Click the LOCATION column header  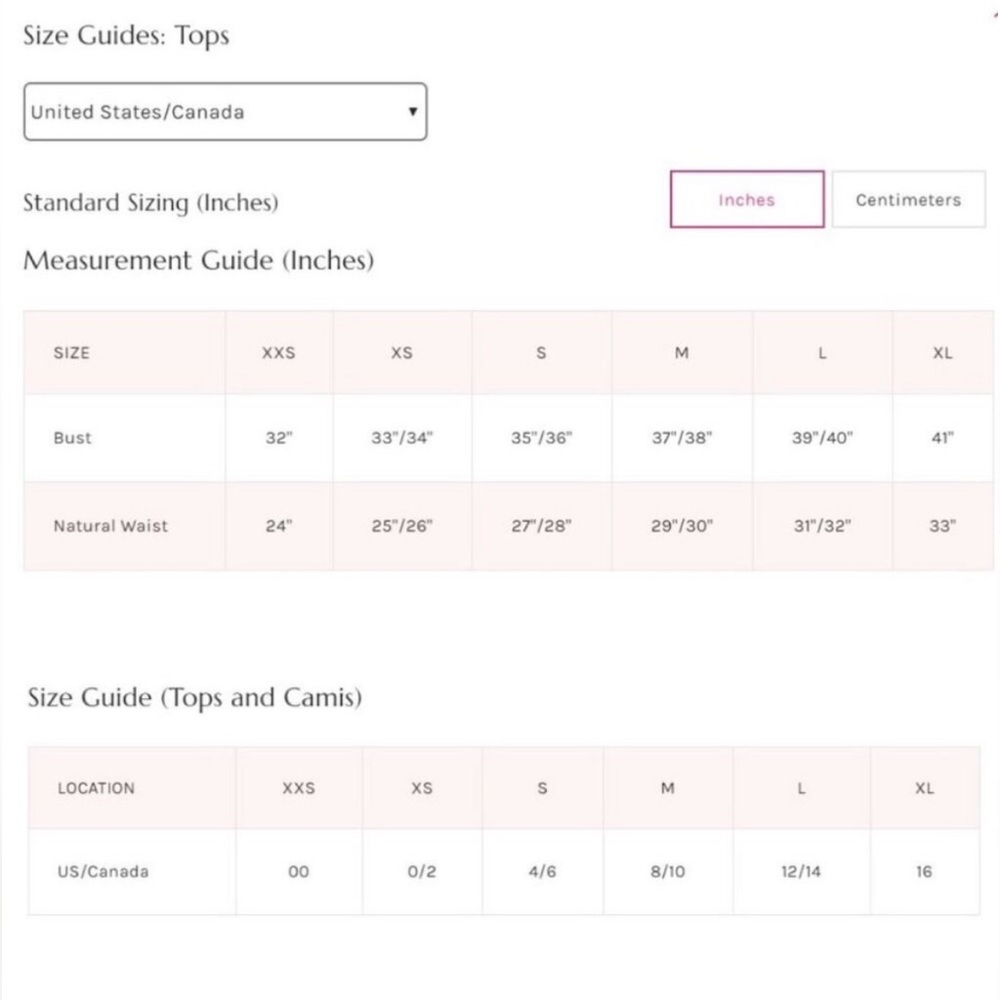(96, 788)
